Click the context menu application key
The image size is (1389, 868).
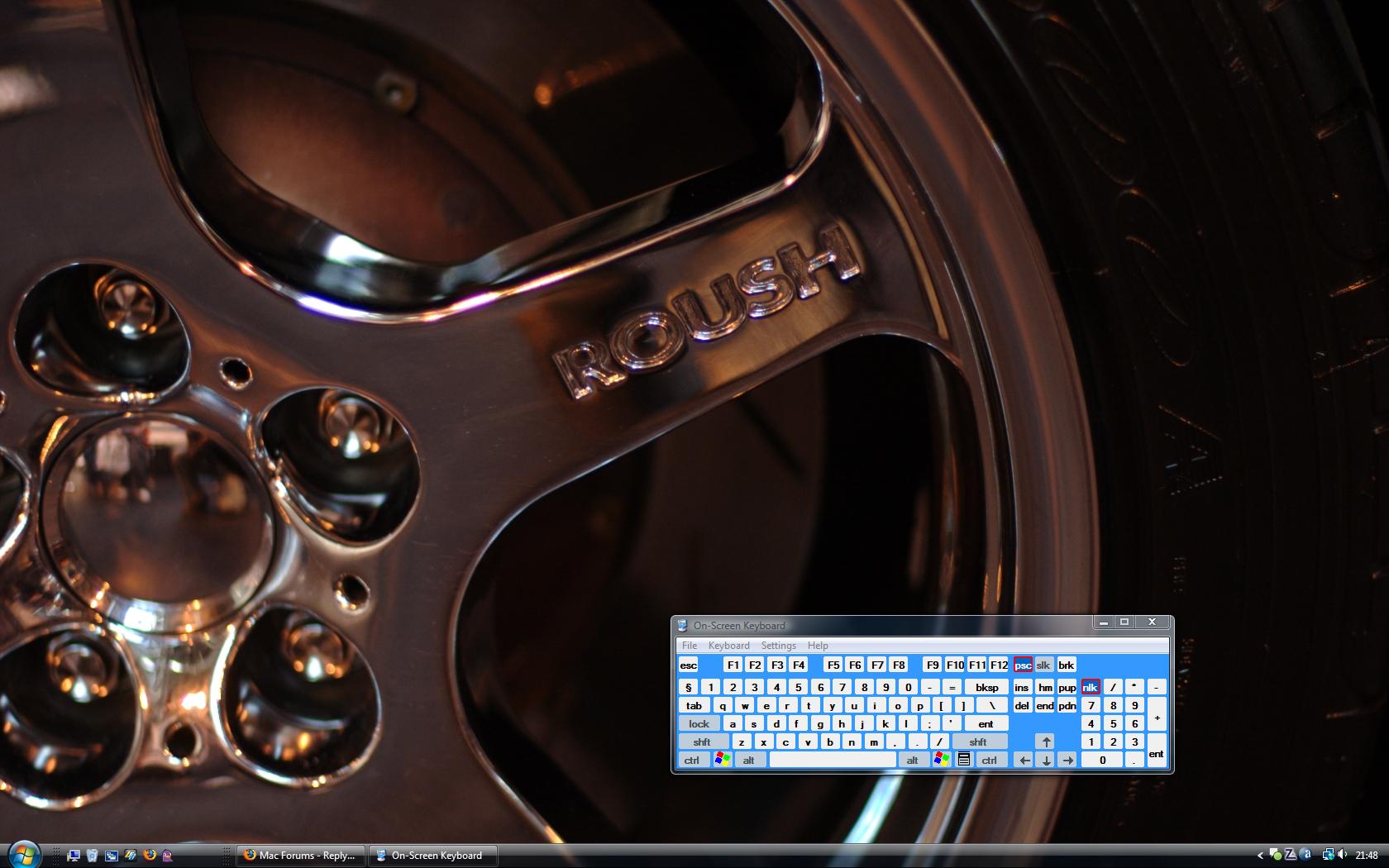[963, 760]
